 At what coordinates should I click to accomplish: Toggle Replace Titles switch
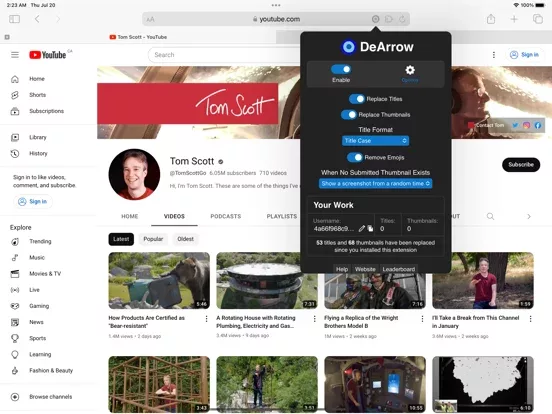pyautogui.click(x=357, y=99)
